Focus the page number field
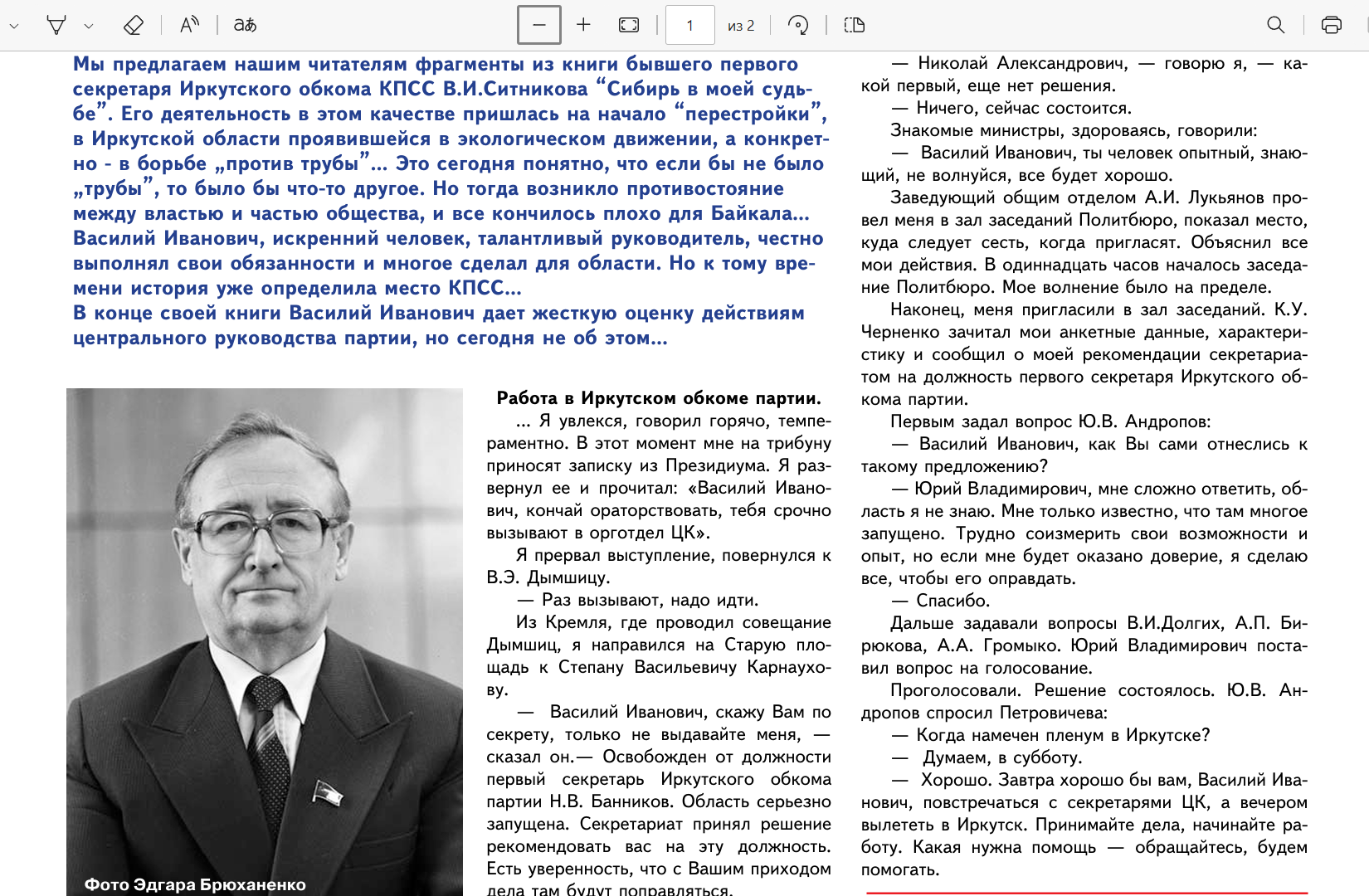The image size is (1369, 896). coord(689,25)
